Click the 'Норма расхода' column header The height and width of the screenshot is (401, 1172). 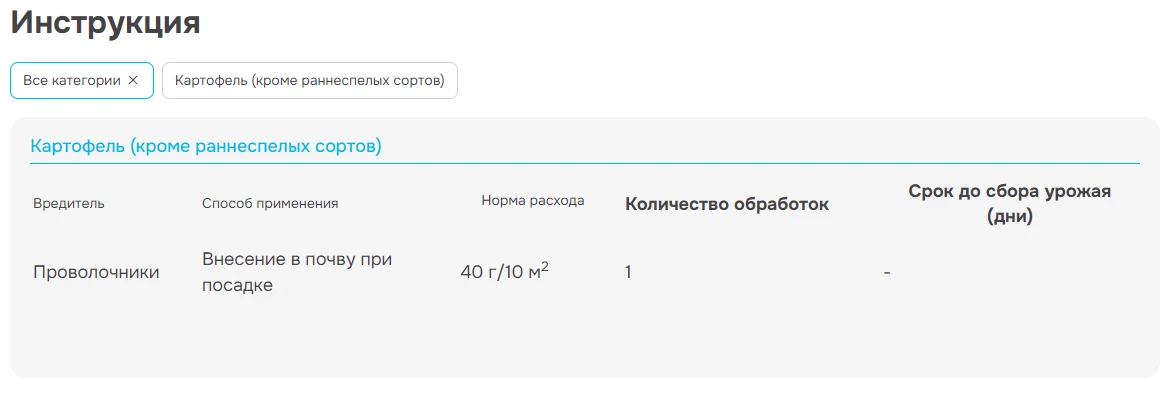click(x=533, y=201)
